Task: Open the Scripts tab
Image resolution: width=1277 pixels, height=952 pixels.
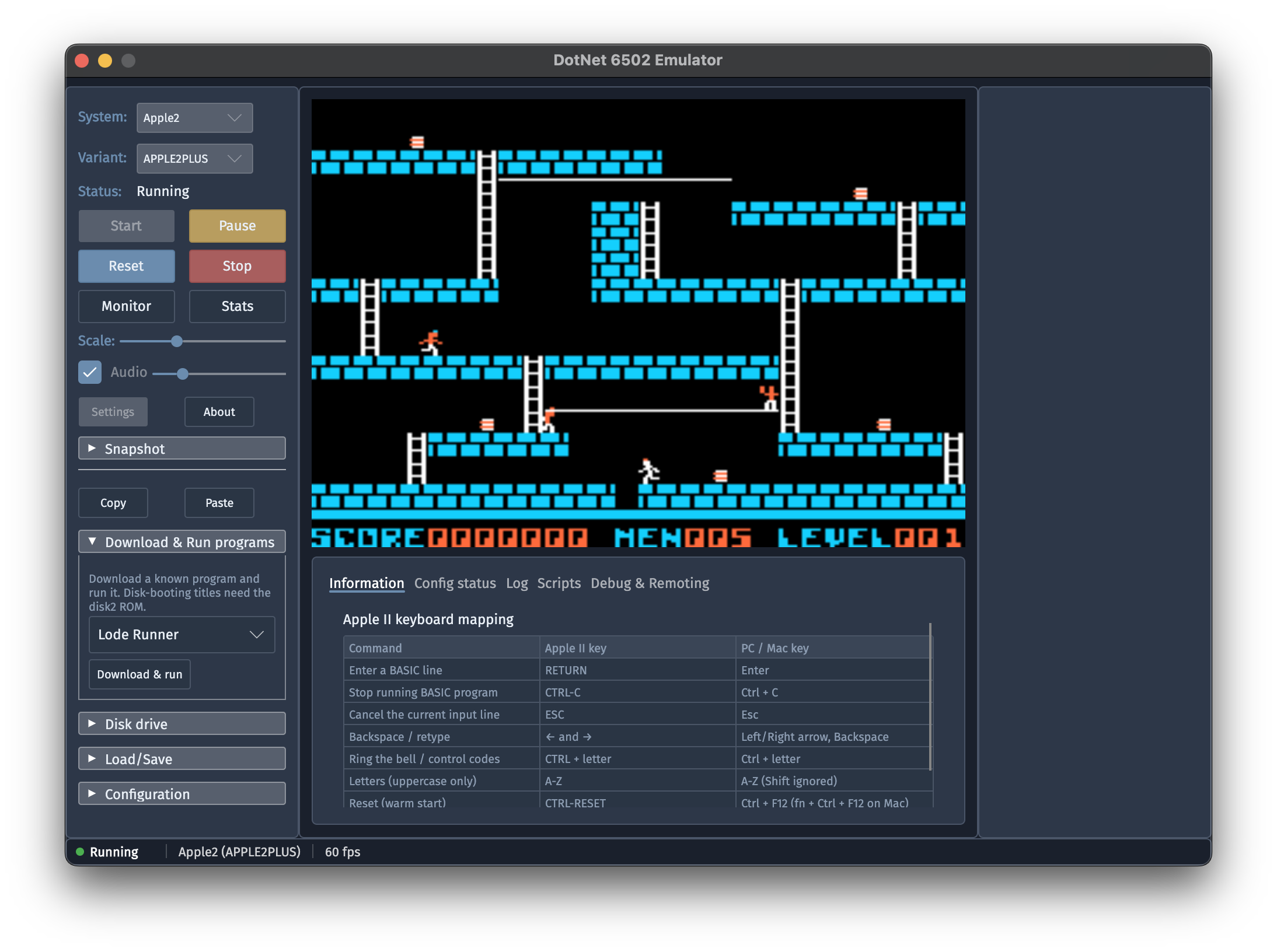Action: pos(559,583)
